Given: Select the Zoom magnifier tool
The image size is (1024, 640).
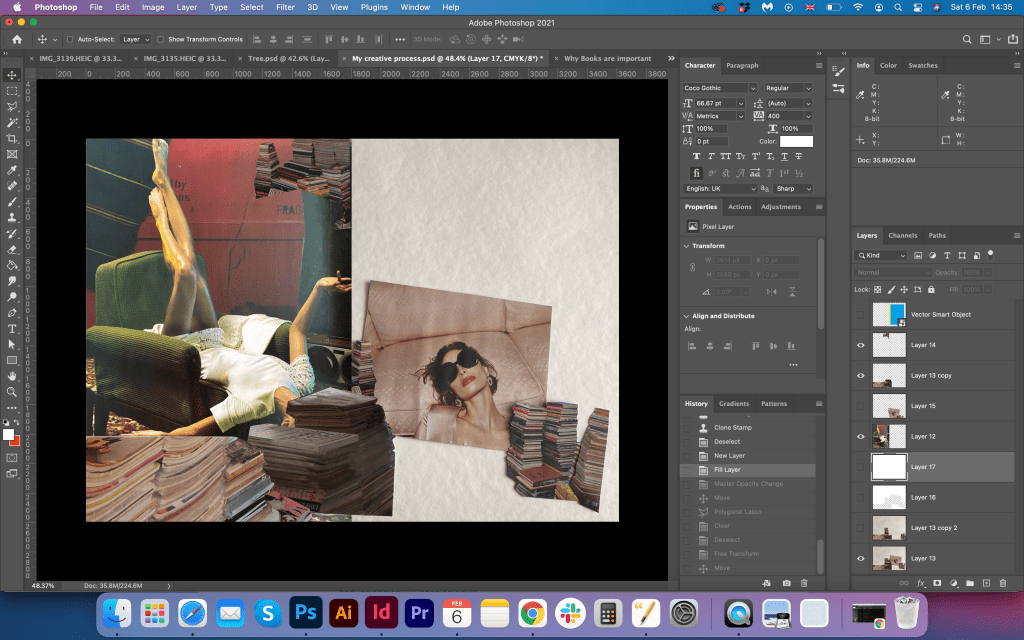Looking at the screenshot, I should [12, 391].
